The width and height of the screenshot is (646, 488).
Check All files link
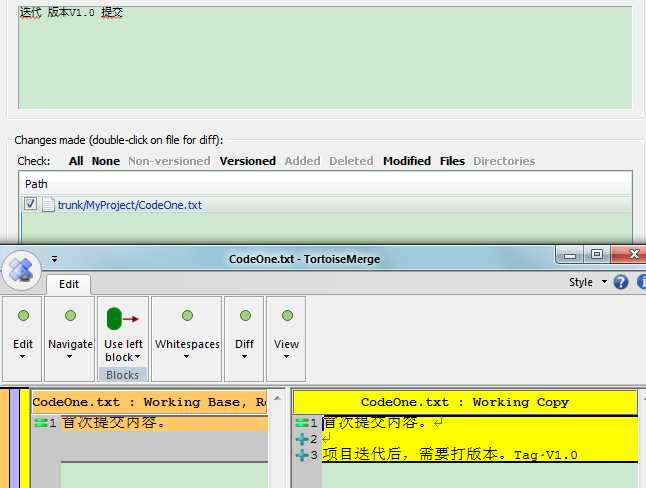point(76,161)
